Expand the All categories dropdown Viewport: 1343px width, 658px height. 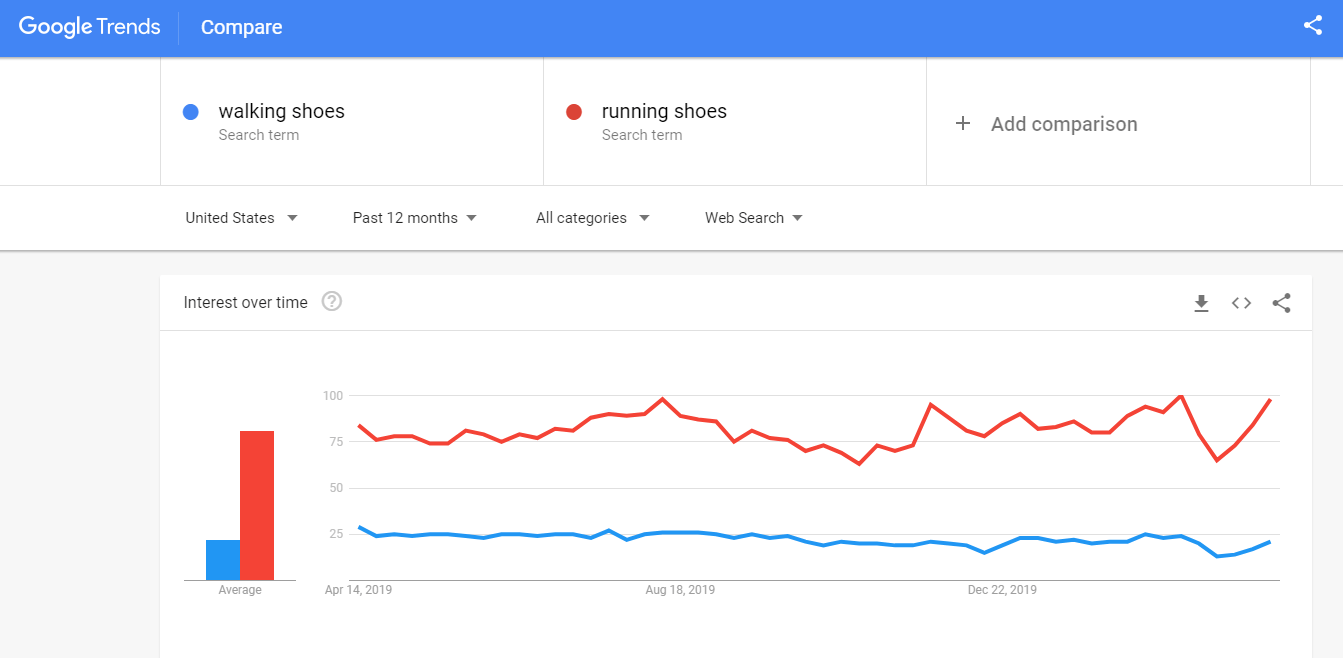click(591, 217)
